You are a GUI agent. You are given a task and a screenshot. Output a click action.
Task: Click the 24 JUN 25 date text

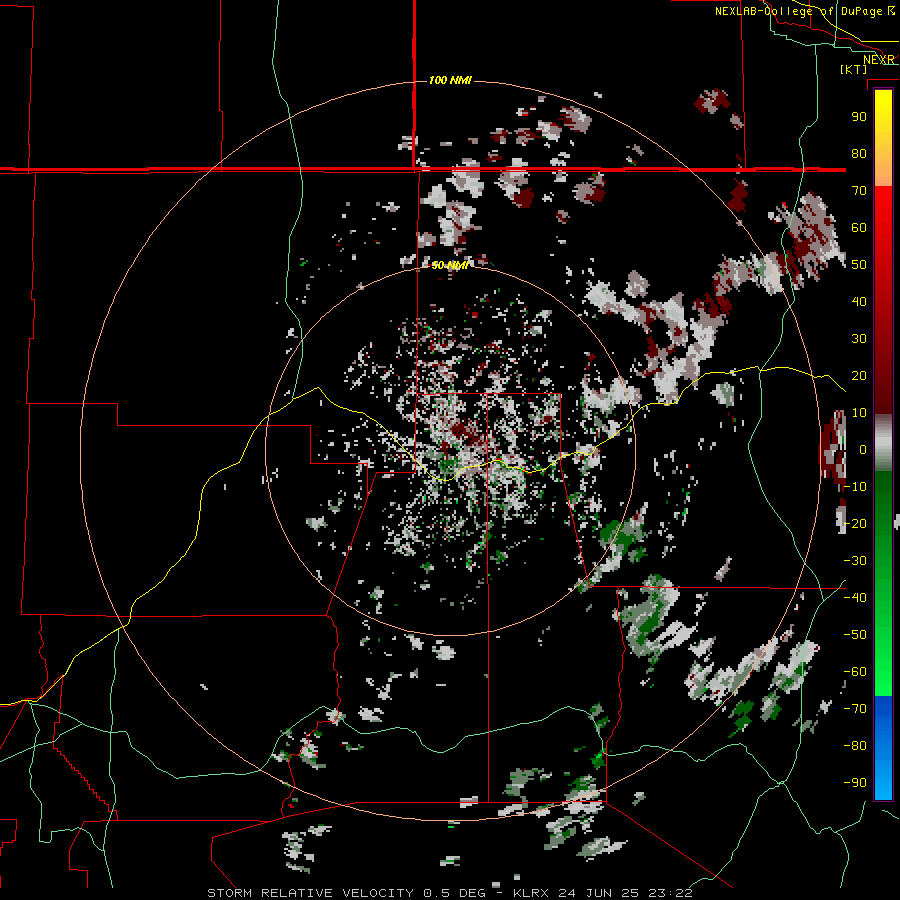599,893
